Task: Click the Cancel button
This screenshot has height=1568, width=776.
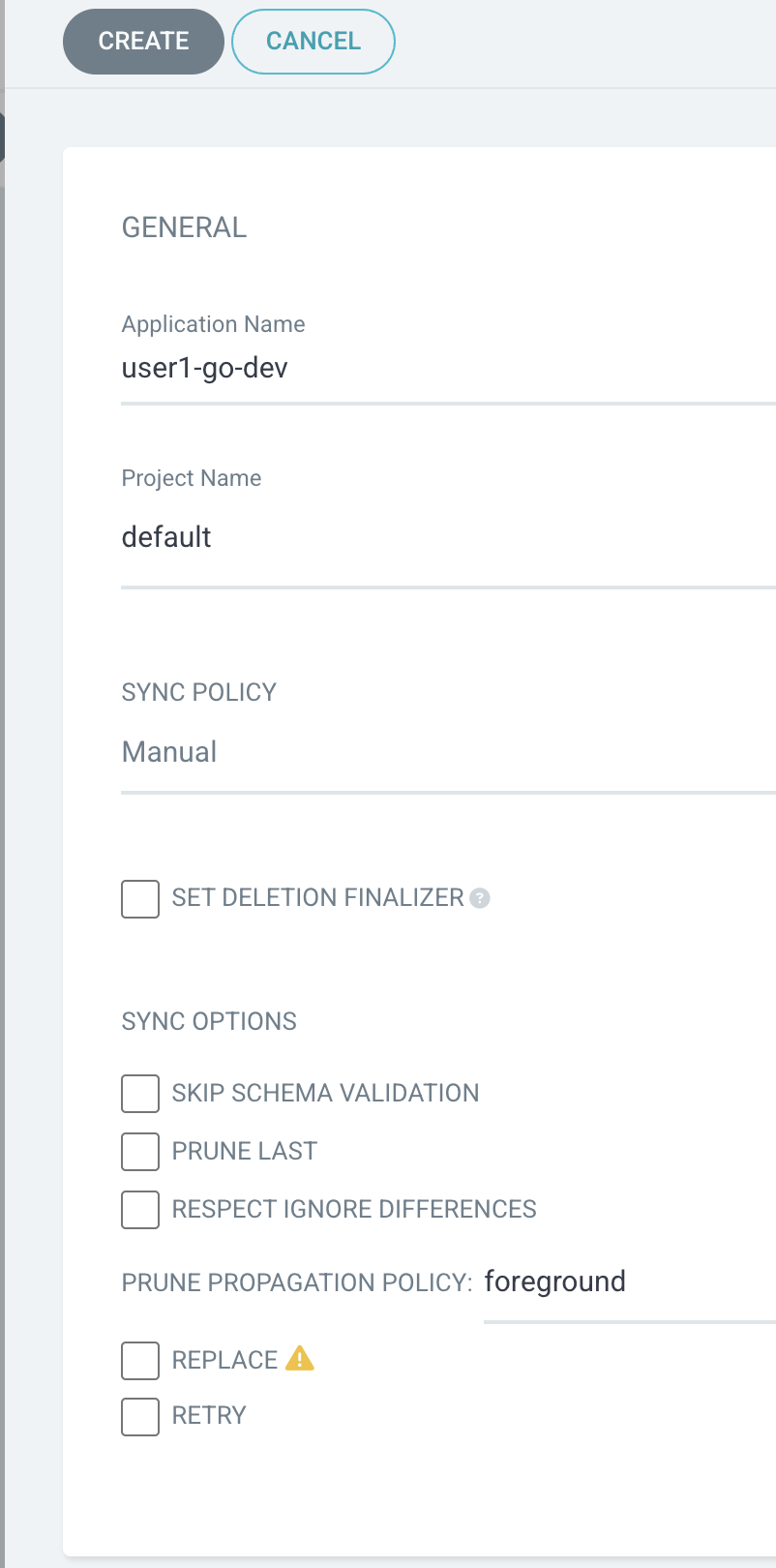Action: (x=313, y=42)
